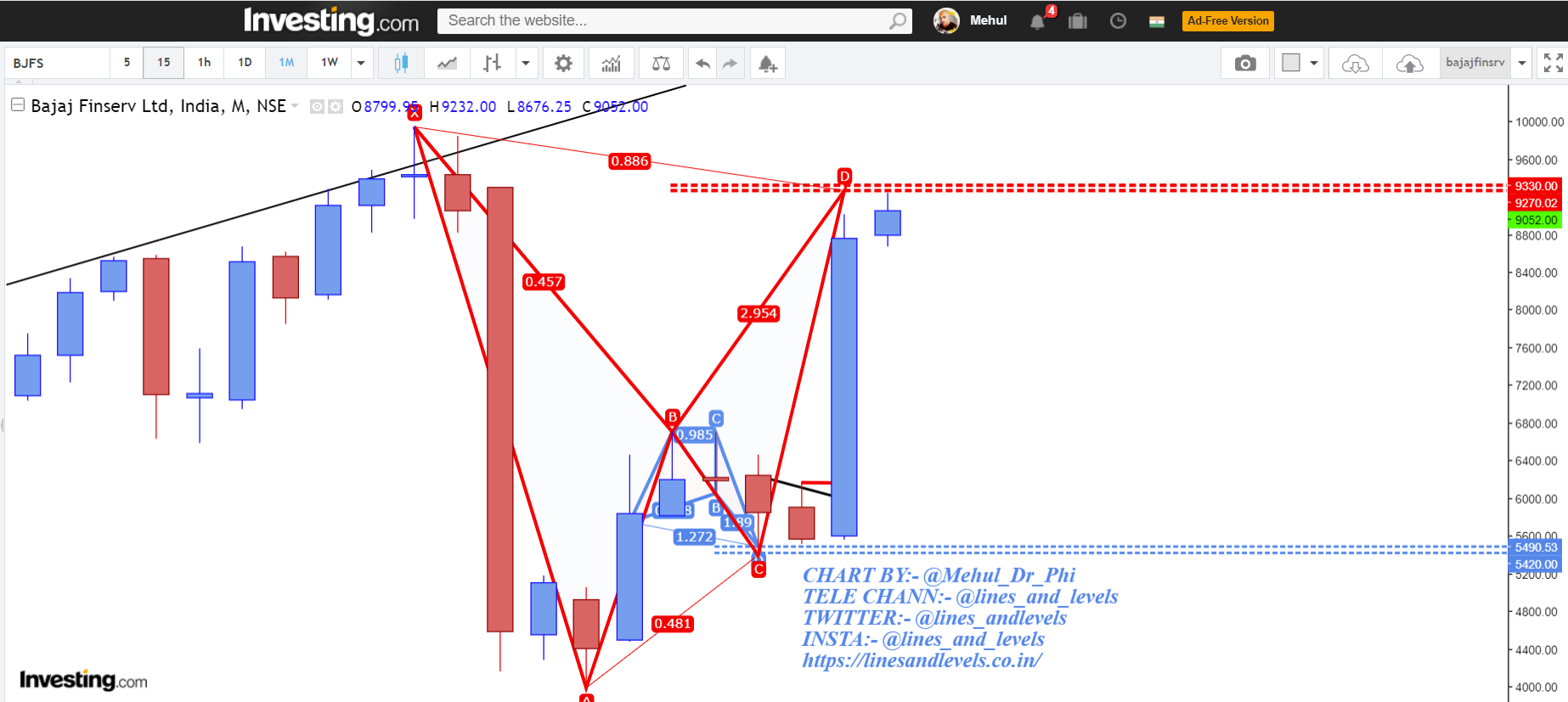The height and width of the screenshot is (702, 1568).
Task: Click the layout square icon
Action: 1291,63
